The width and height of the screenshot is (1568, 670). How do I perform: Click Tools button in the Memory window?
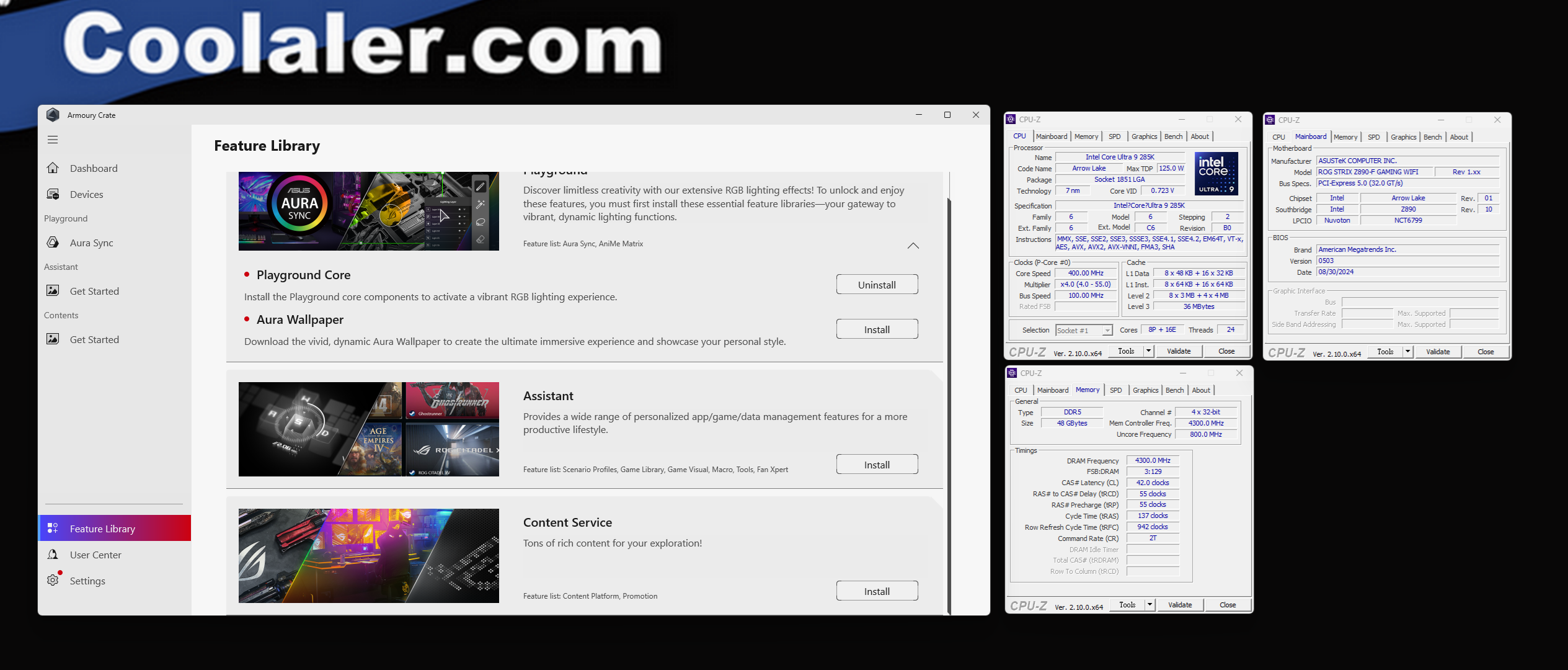point(1127,605)
